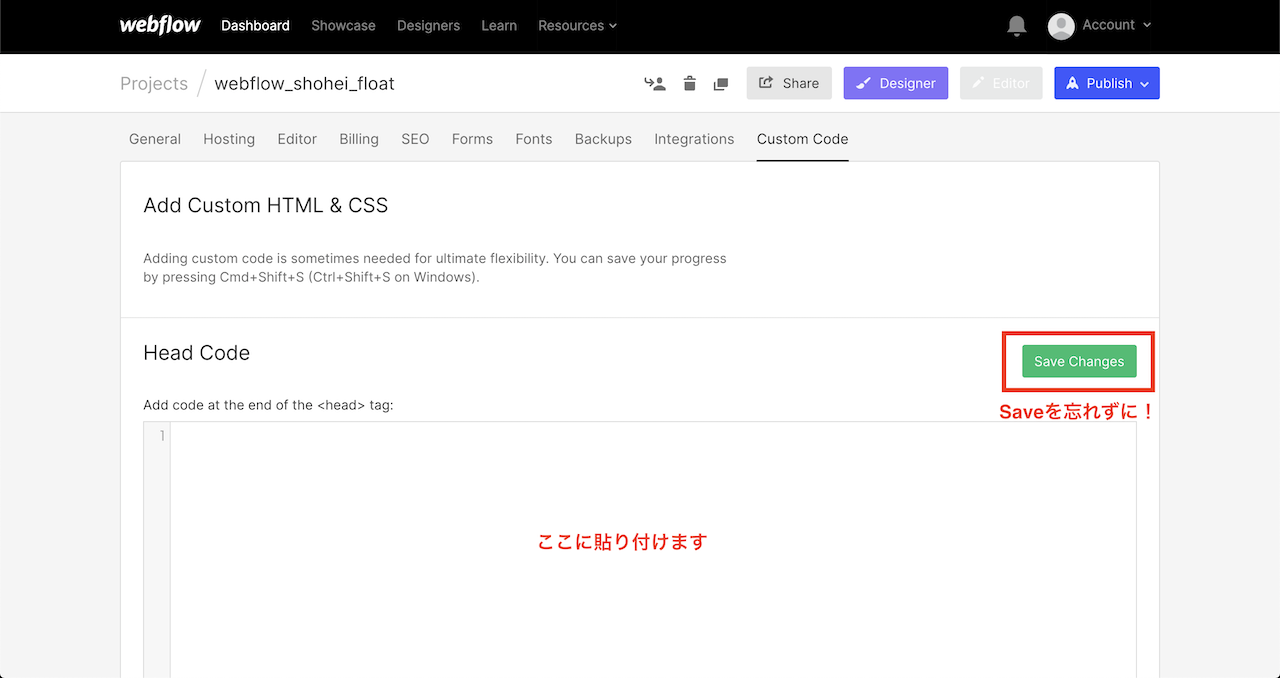Click the duplicate project icon
The width and height of the screenshot is (1280, 678).
[x=721, y=84]
